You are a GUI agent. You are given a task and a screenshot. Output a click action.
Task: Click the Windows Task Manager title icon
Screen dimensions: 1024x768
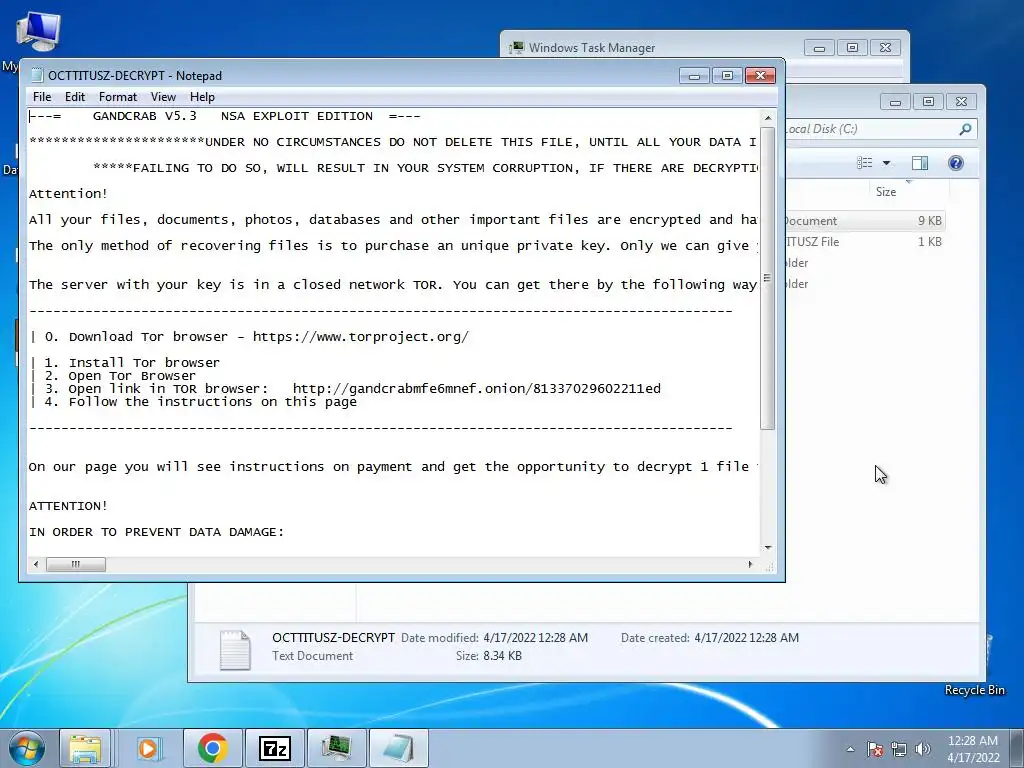coord(517,48)
